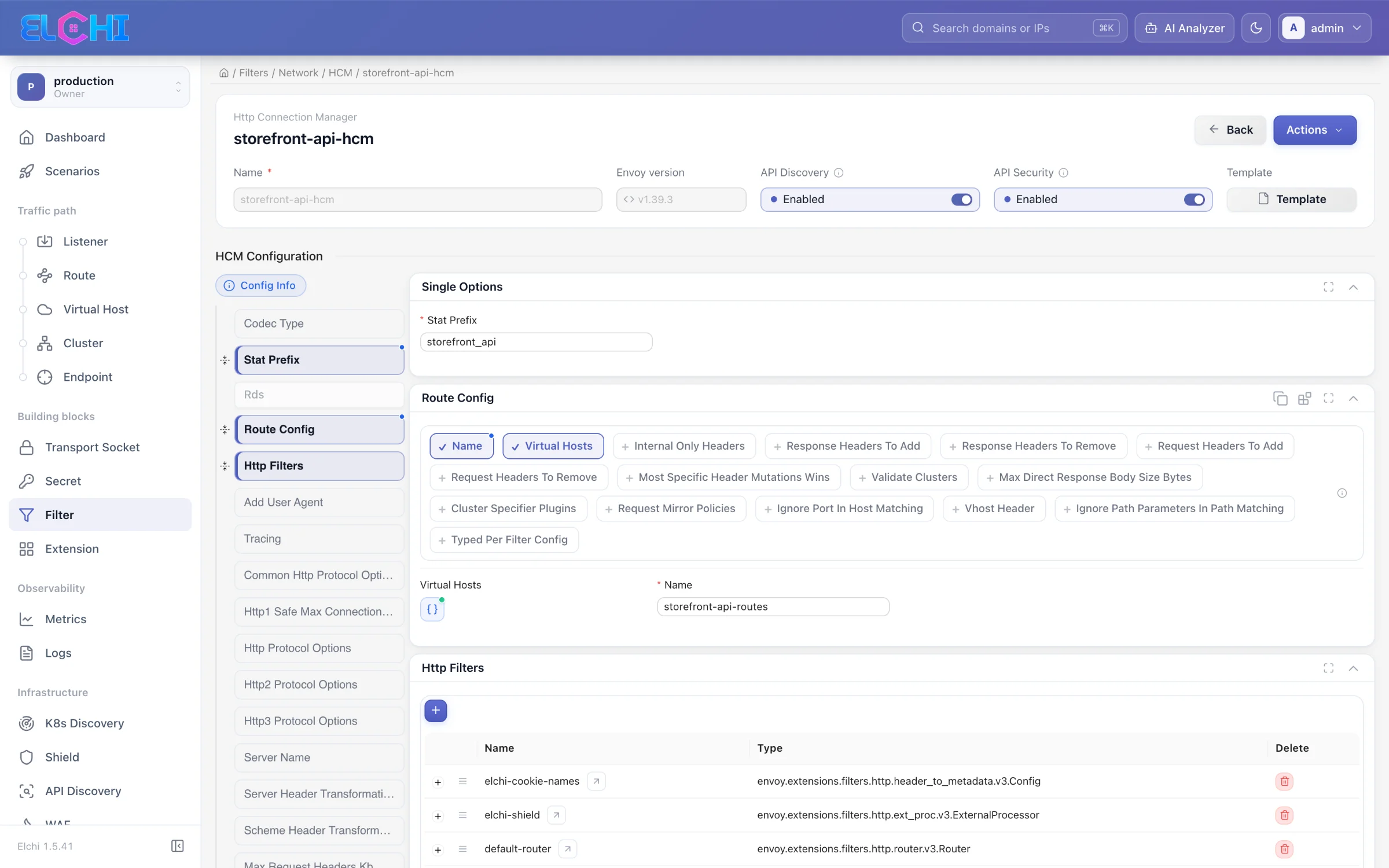Show Route Config info icon
The image size is (1389, 868).
[1342, 493]
